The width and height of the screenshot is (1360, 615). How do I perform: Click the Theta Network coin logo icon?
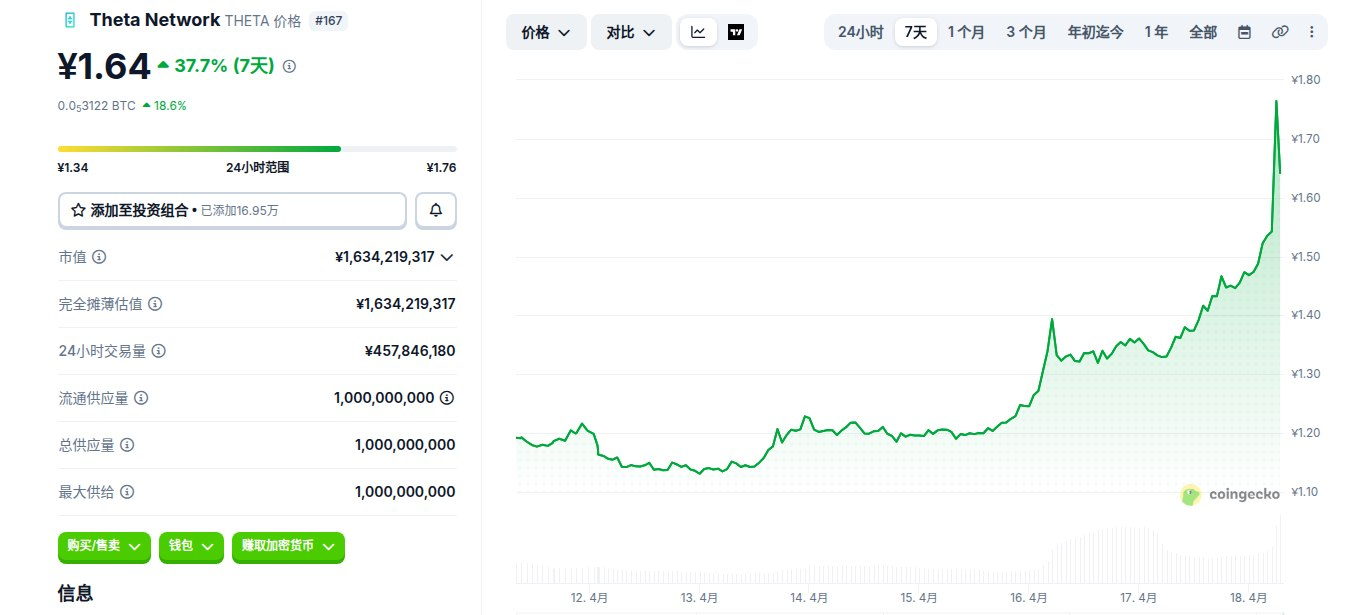[x=69, y=20]
